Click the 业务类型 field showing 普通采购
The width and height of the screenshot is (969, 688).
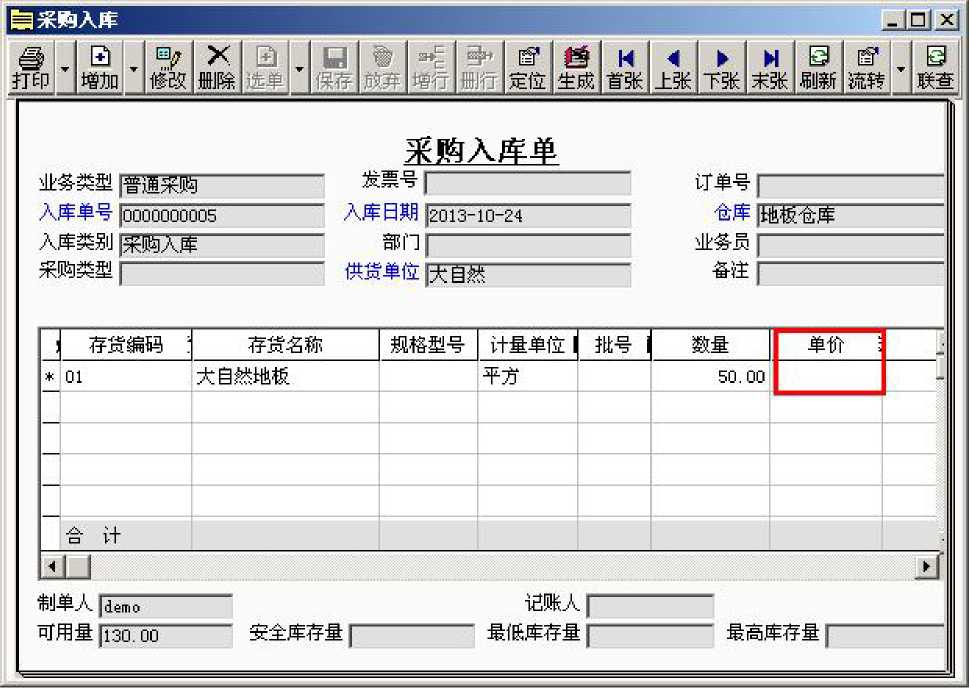pos(222,185)
